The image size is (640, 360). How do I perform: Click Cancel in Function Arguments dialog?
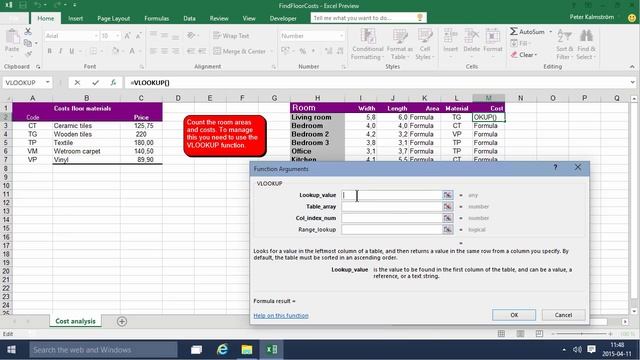point(563,315)
